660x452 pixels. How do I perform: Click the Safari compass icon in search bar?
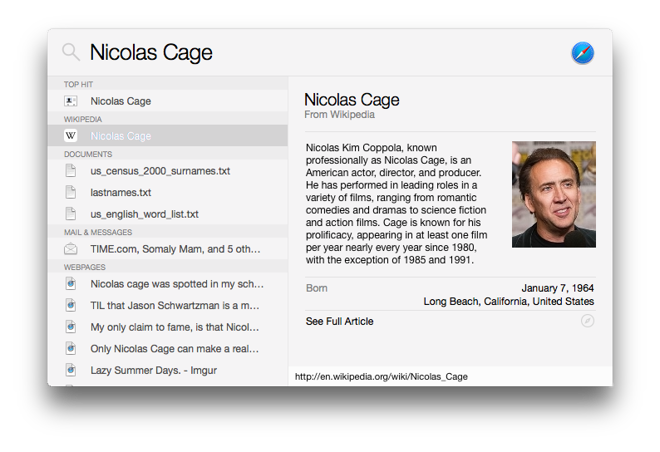(x=582, y=53)
